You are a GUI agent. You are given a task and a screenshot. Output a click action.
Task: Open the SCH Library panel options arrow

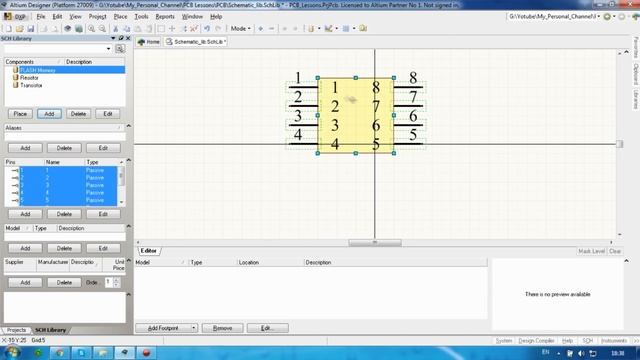pyautogui.click(x=113, y=38)
